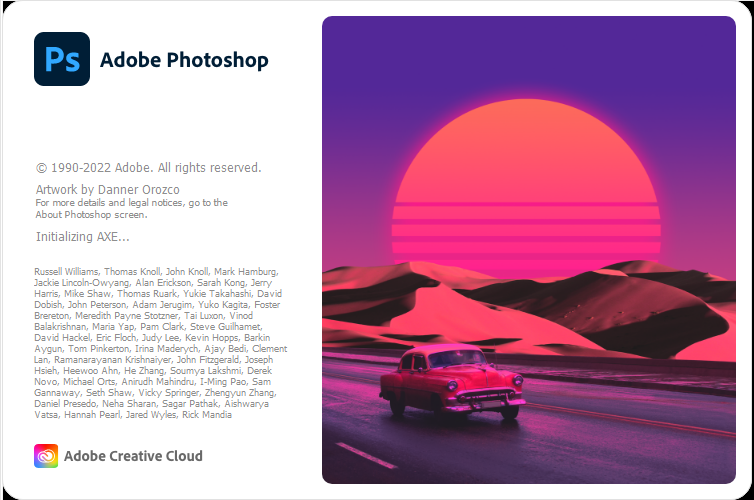Viewport: 754px width, 500px height.
Task: Click the Adobe Creative Cloud label
Action: coord(133,456)
